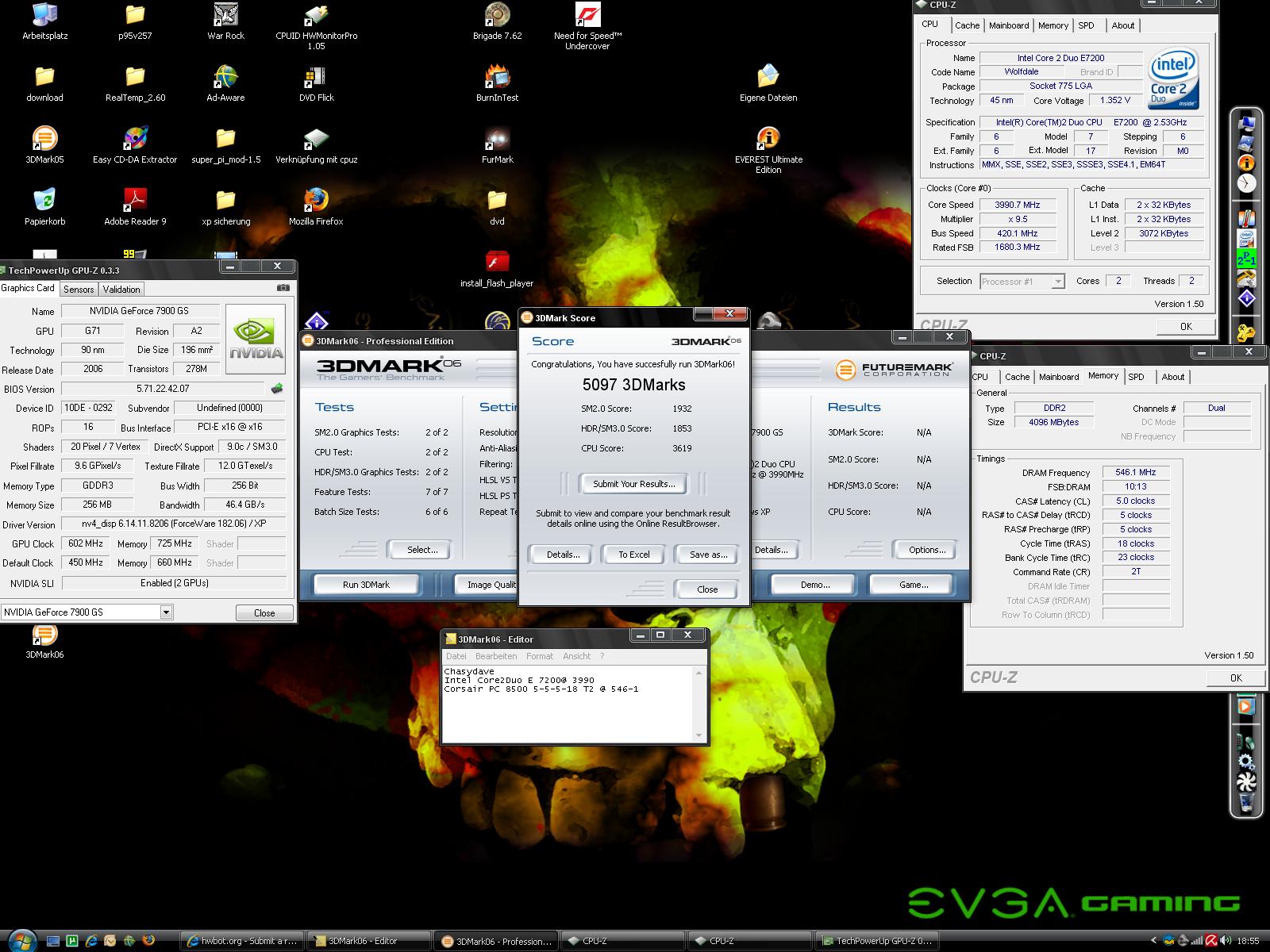The image size is (1270, 952).
Task: Click Demo button in 3DMark06
Action: pos(815,585)
